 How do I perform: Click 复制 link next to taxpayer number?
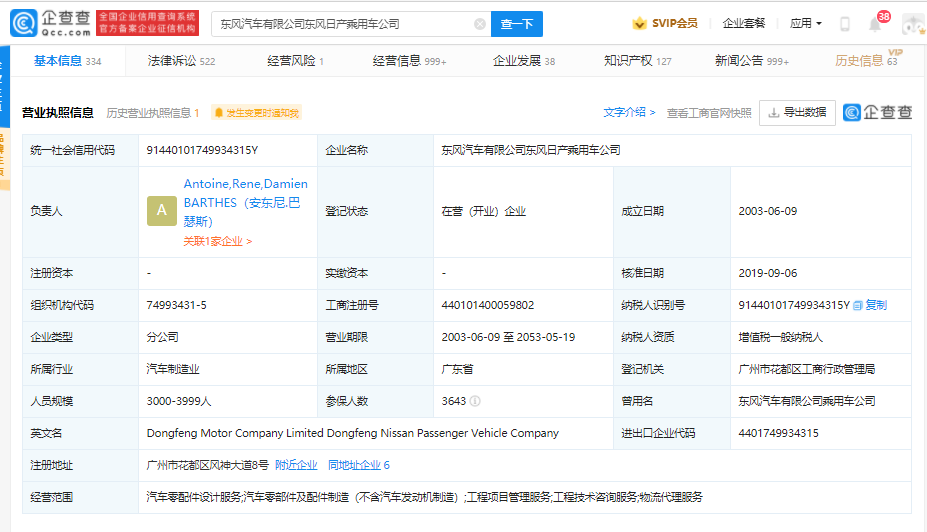coord(876,305)
